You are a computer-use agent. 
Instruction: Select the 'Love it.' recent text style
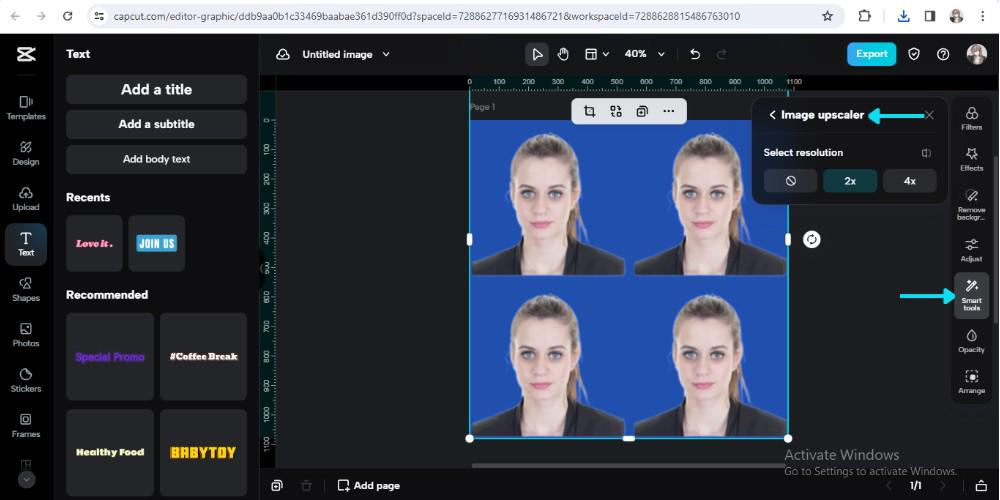[94, 243]
